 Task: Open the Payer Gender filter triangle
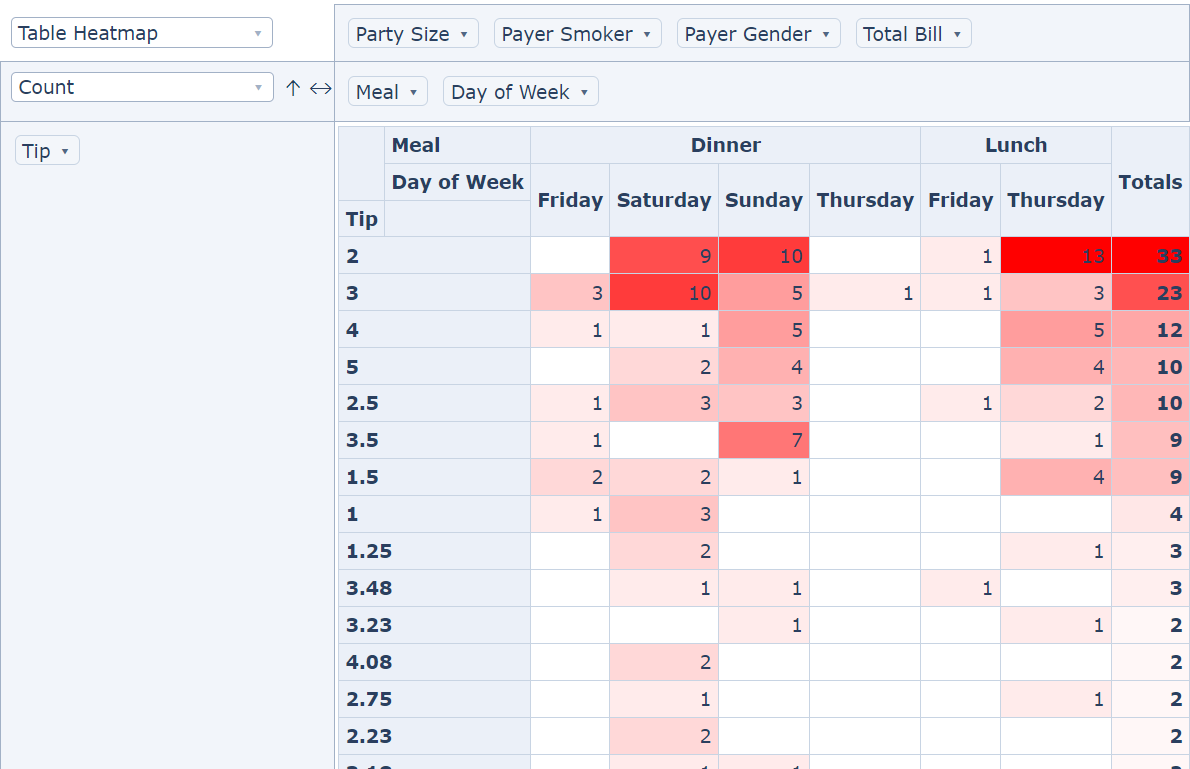click(826, 35)
